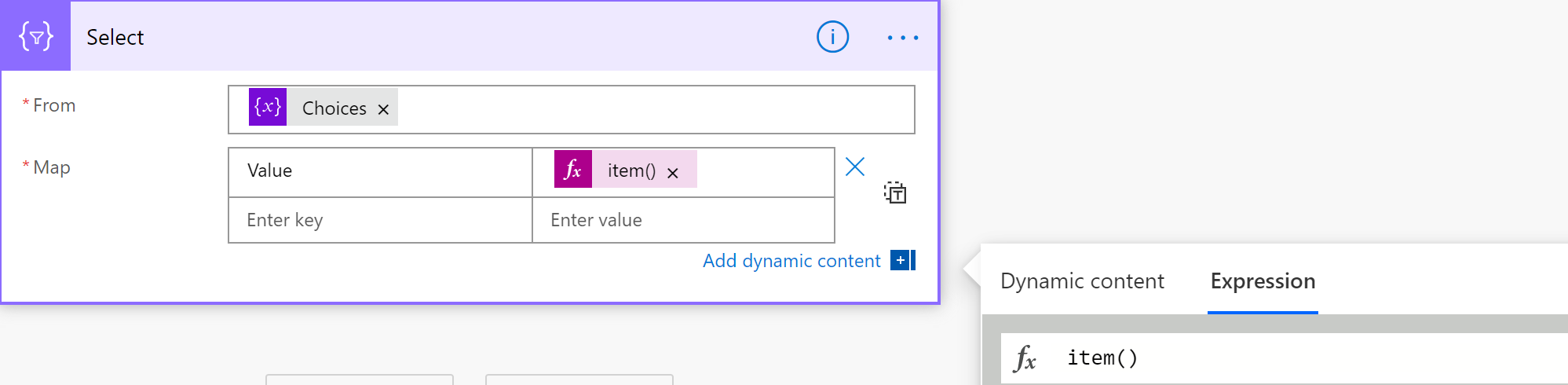The image size is (1568, 385).
Task: Open the three-dot more options menu
Action: 902,38
